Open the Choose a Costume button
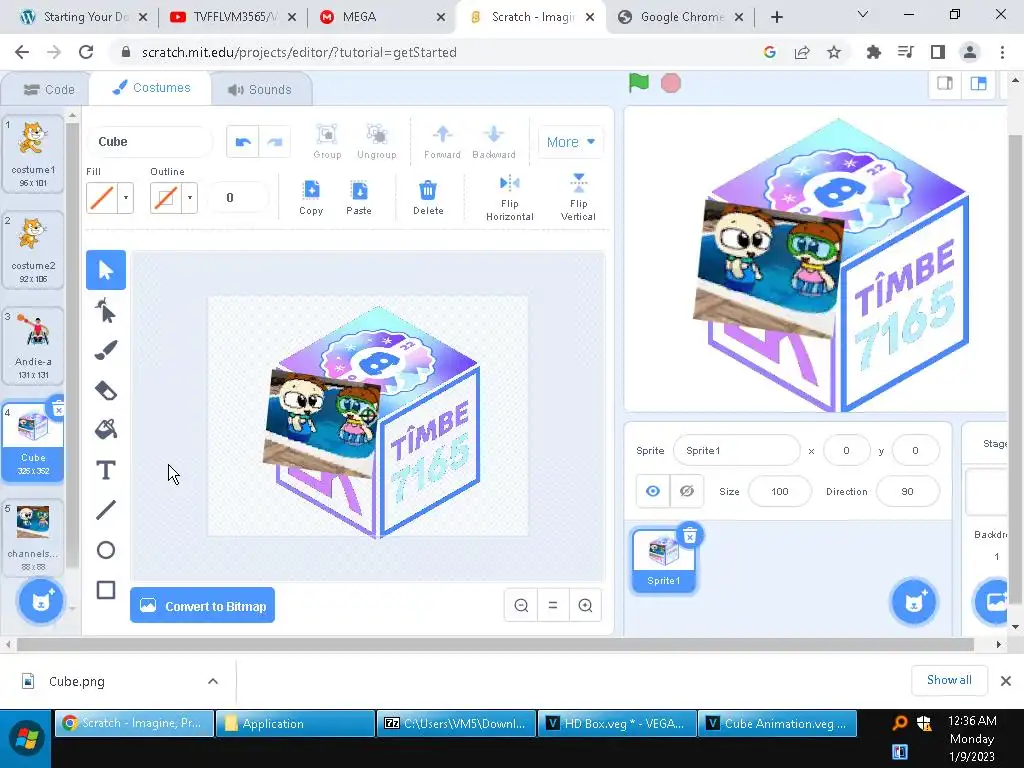 [x=40, y=601]
